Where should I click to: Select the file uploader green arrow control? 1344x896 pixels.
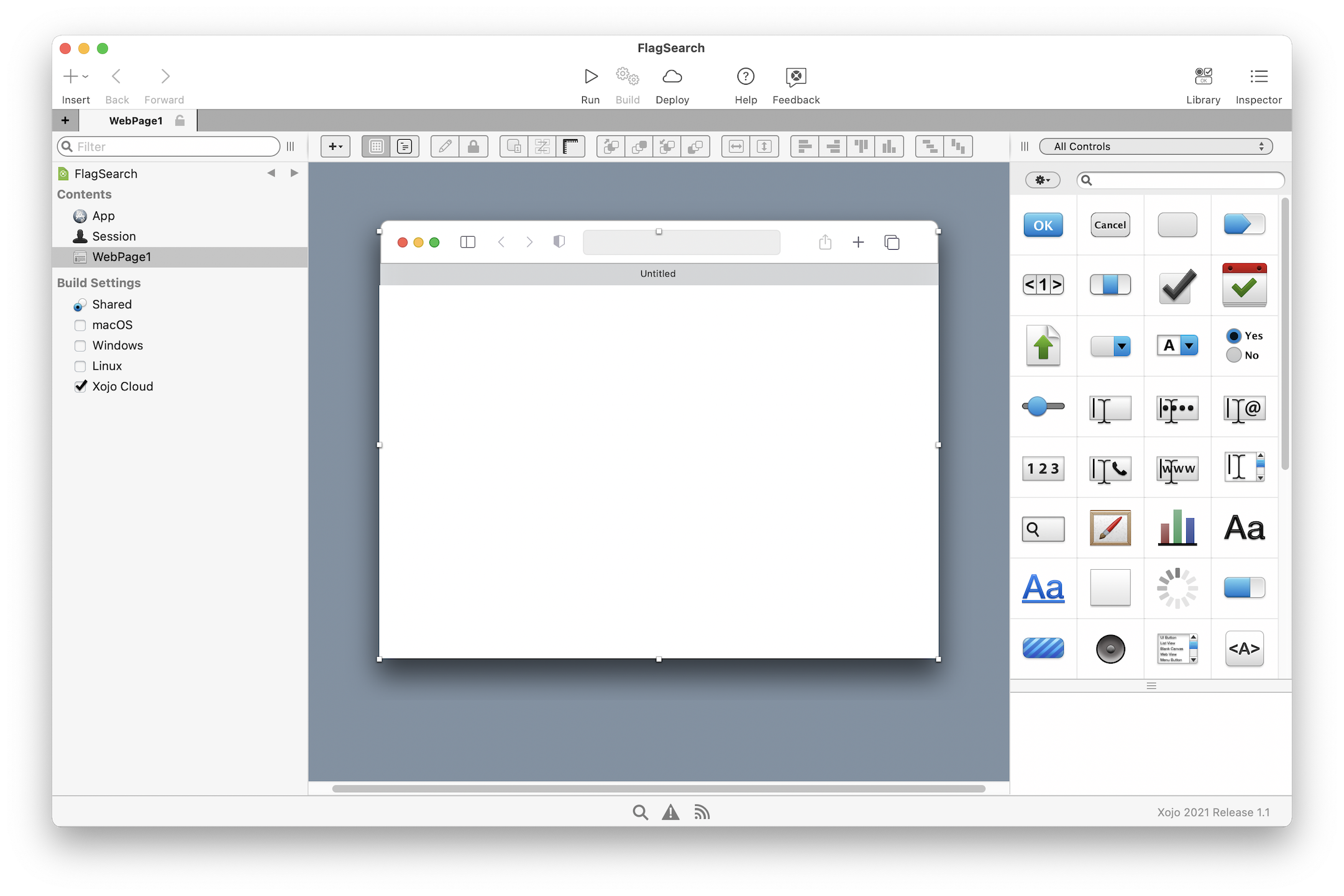[1043, 345]
